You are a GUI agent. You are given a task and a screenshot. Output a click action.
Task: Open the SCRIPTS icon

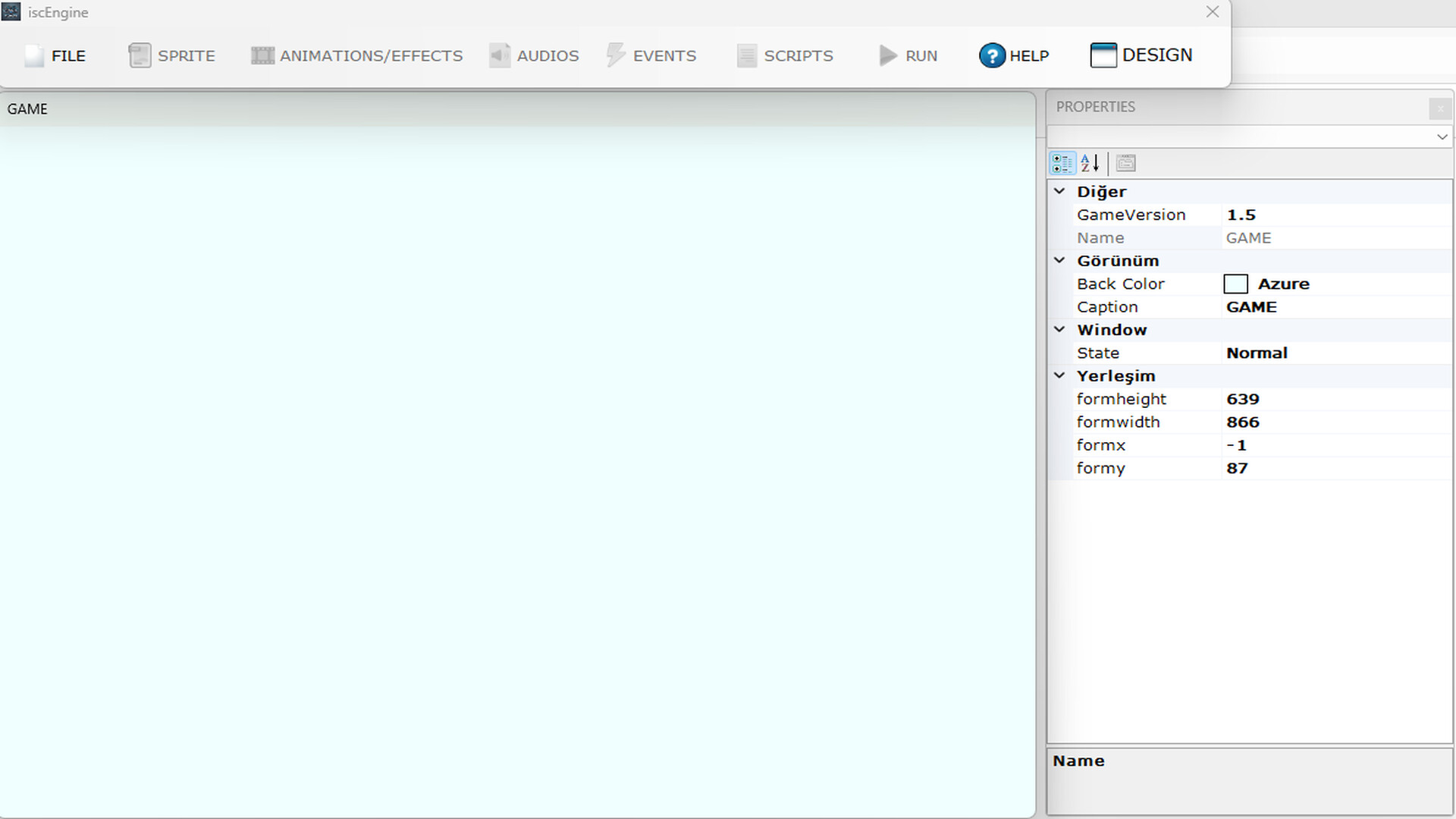pos(746,55)
